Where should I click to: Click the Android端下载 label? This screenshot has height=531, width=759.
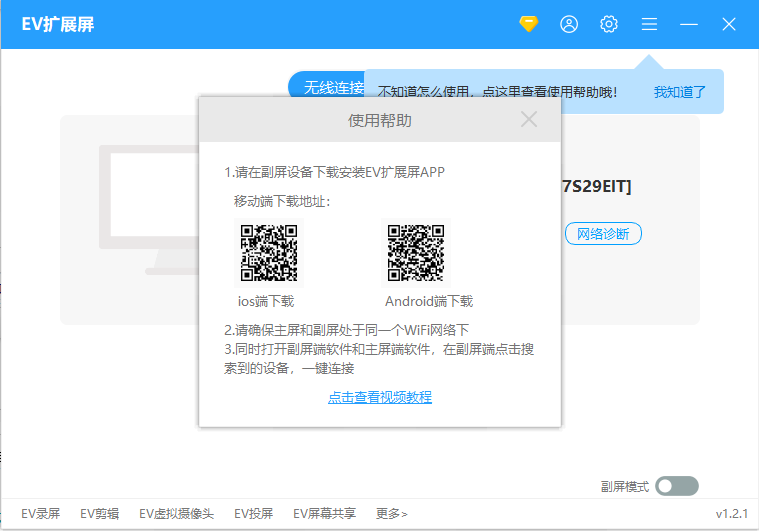point(429,301)
